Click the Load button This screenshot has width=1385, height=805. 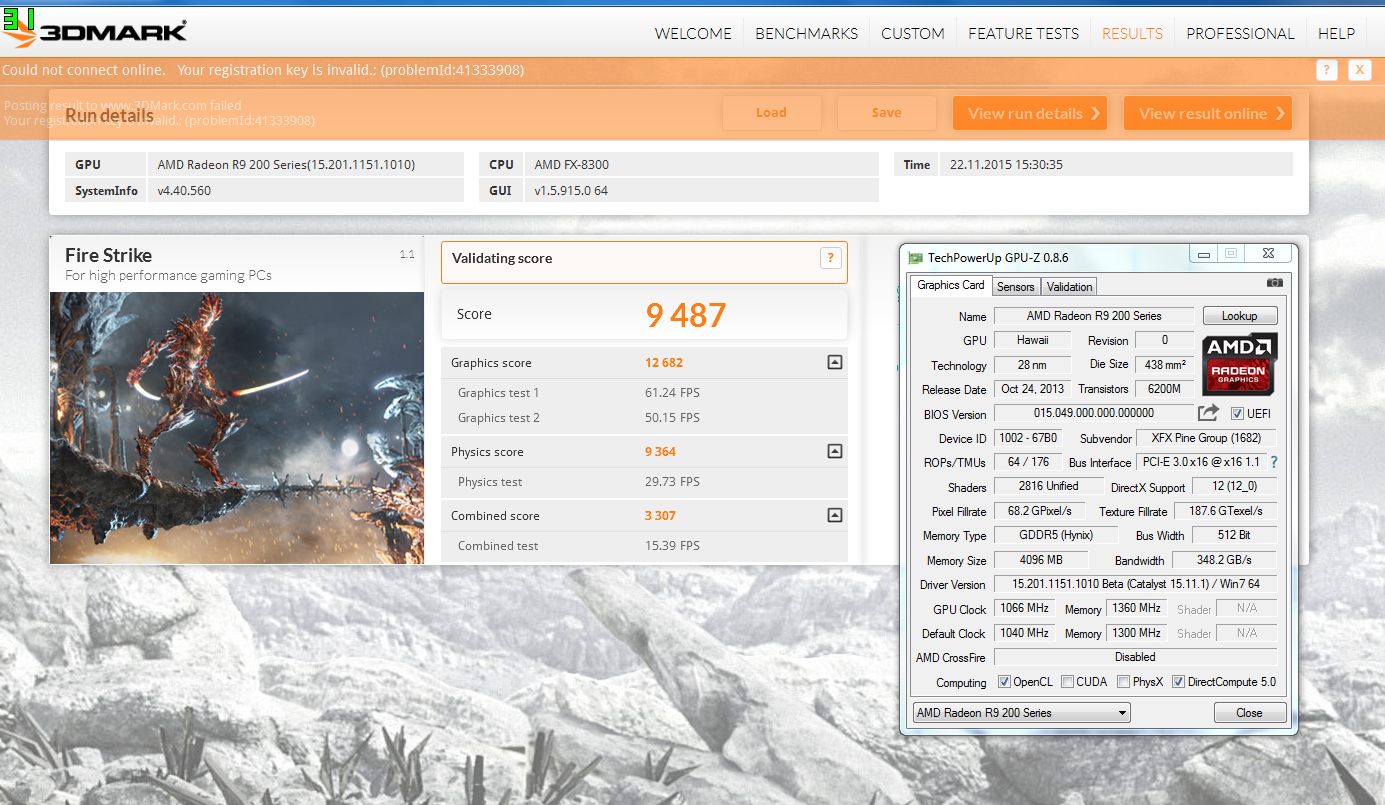[771, 113]
